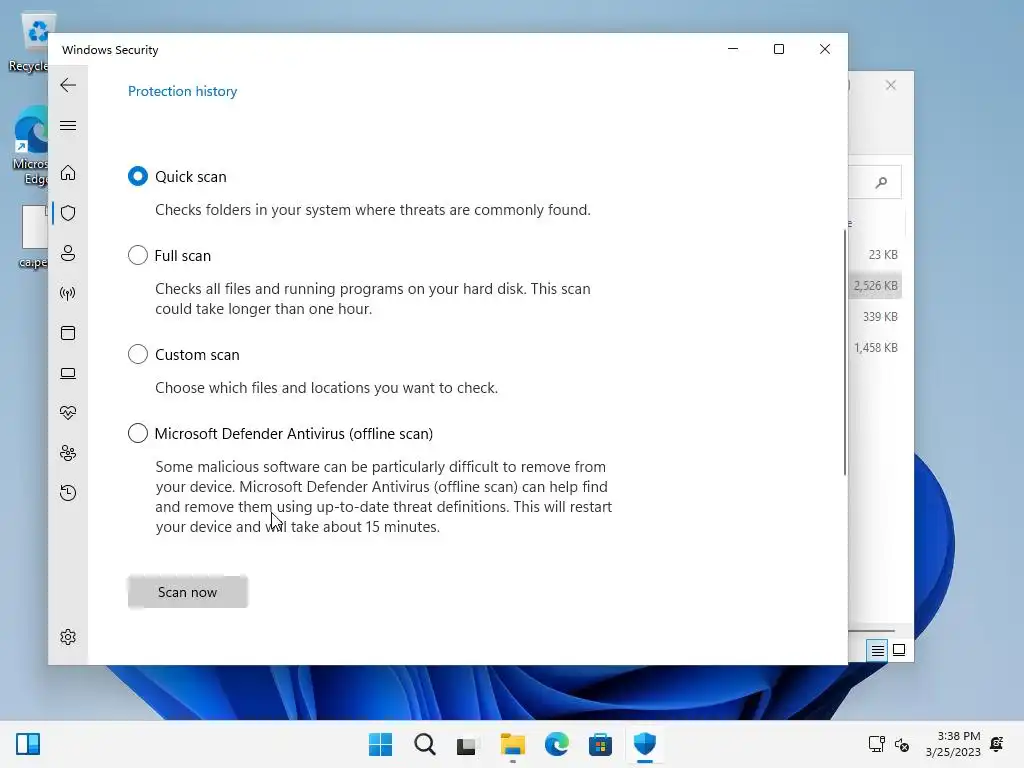Select the Microsoft Edge desktop shortcut
Image resolution: width=1024 pixels, height=768 pixels.
(29, 147)
